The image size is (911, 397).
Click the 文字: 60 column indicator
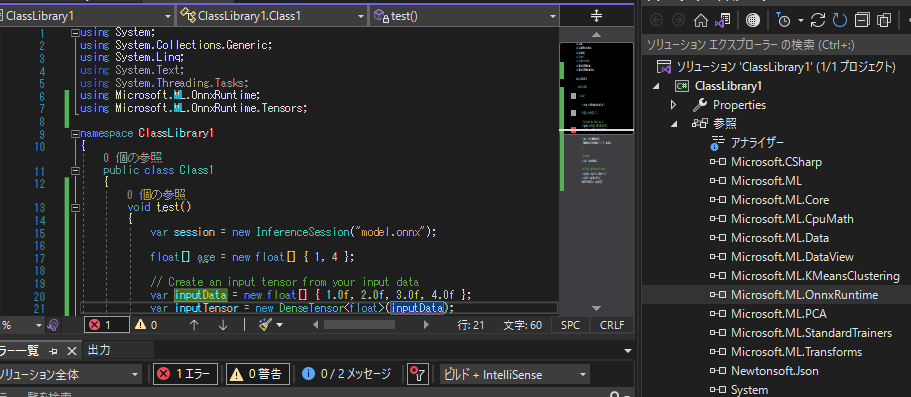tap(522, 325)
